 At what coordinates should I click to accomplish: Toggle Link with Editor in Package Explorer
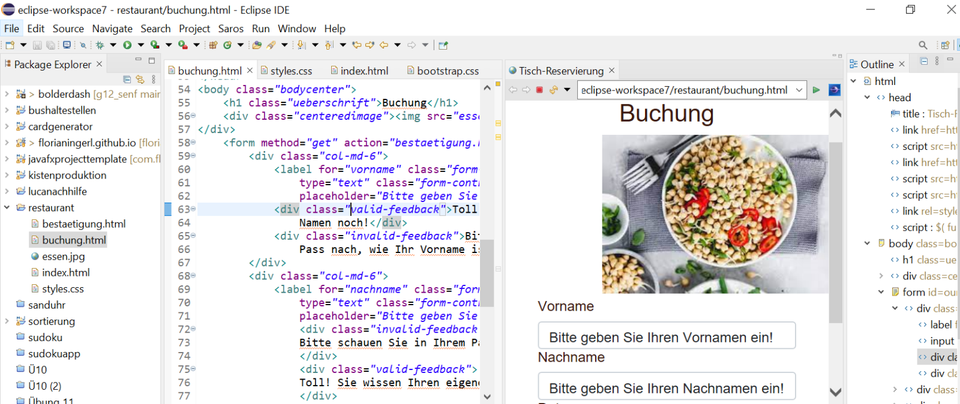coord(140,79)
